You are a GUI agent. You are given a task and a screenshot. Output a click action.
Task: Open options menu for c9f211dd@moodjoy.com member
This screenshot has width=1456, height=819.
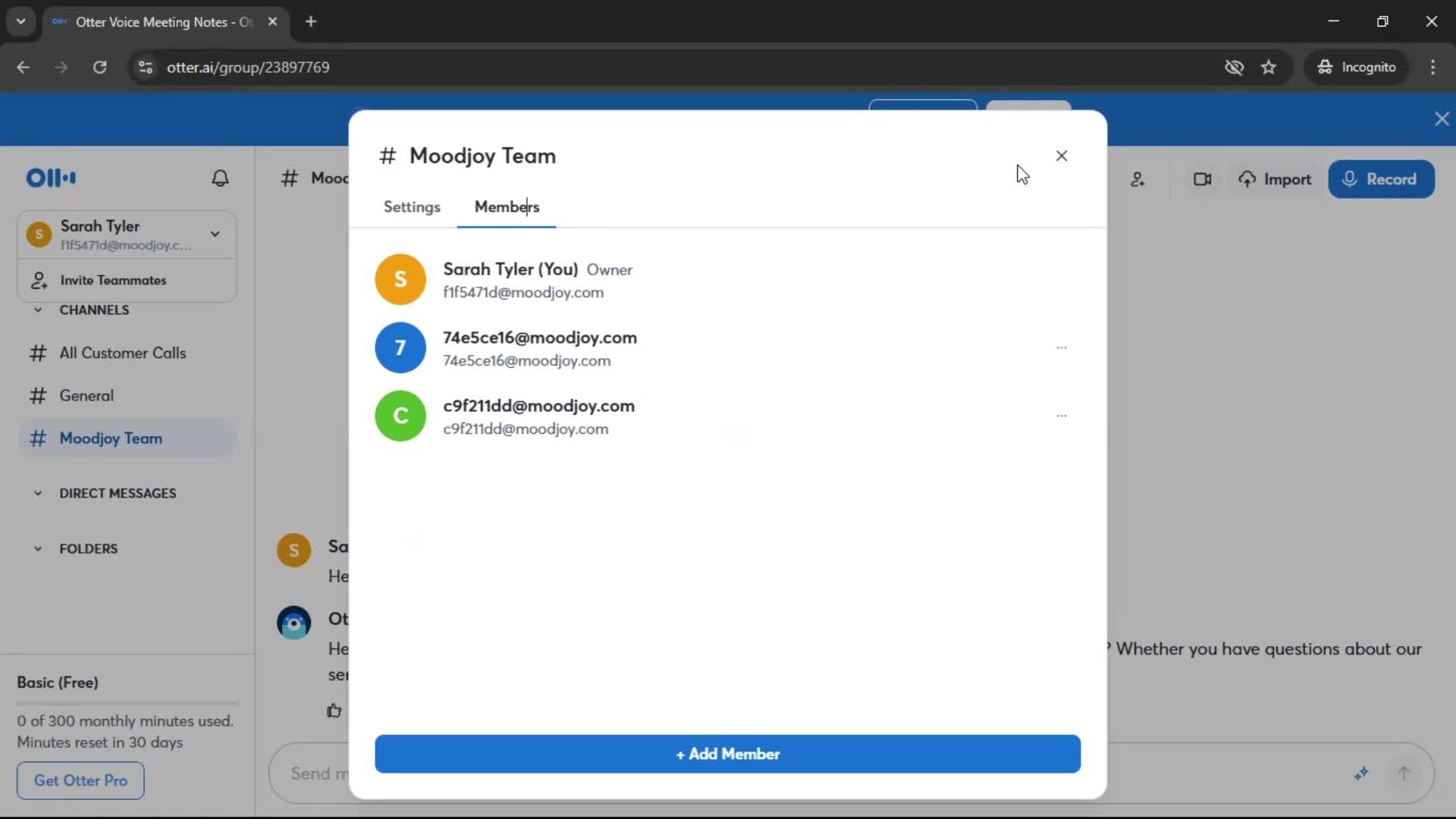click(x=1062, y=416)
